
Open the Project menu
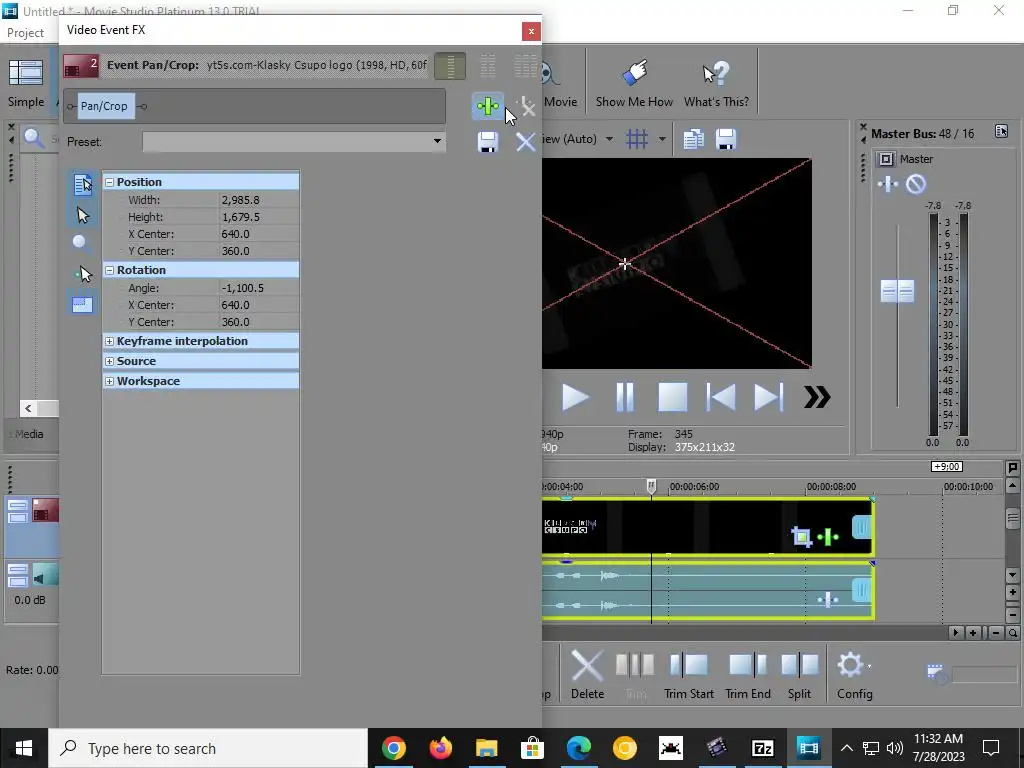point(25,33)
